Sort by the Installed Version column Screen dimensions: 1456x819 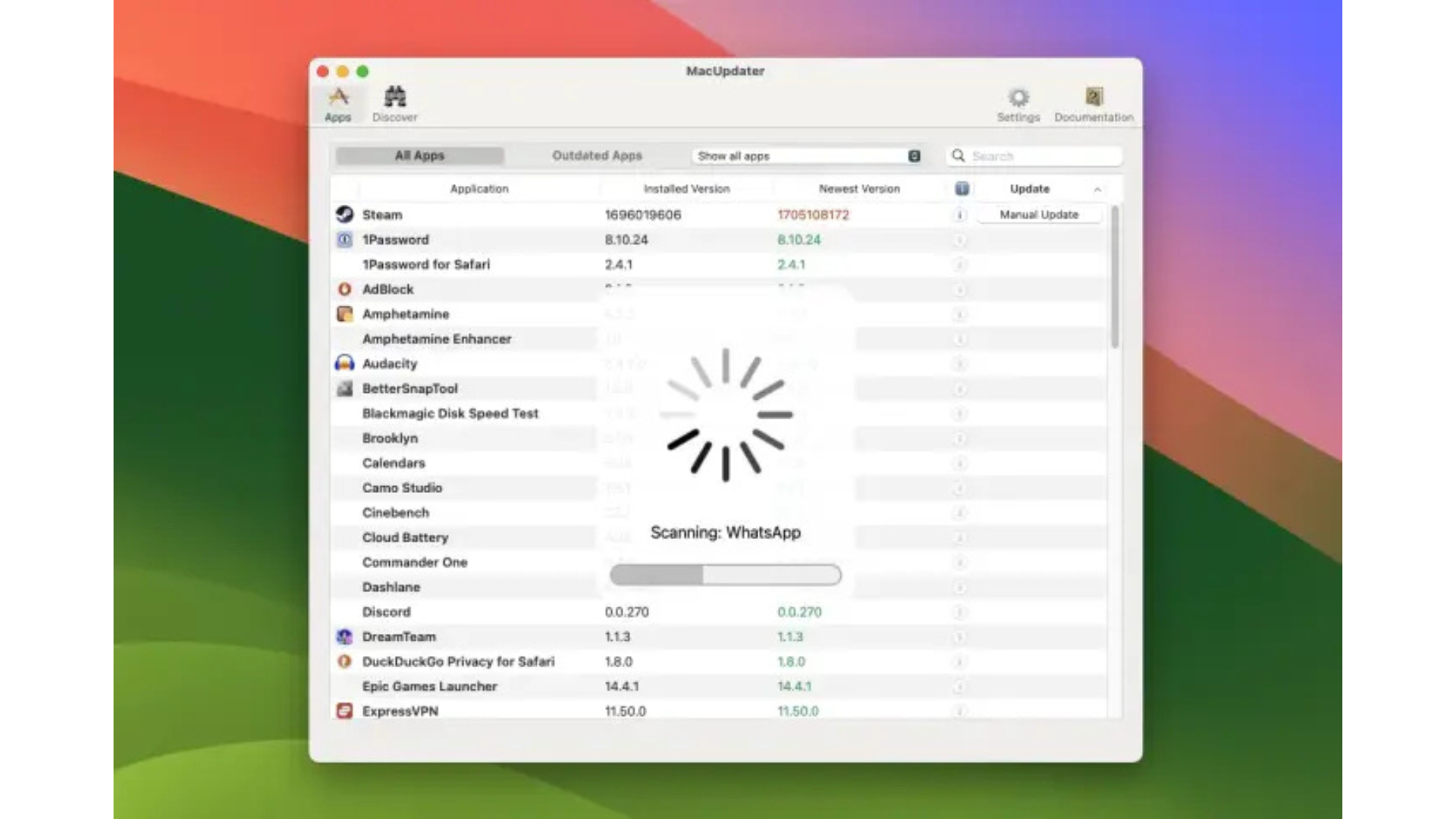(686, 189)
